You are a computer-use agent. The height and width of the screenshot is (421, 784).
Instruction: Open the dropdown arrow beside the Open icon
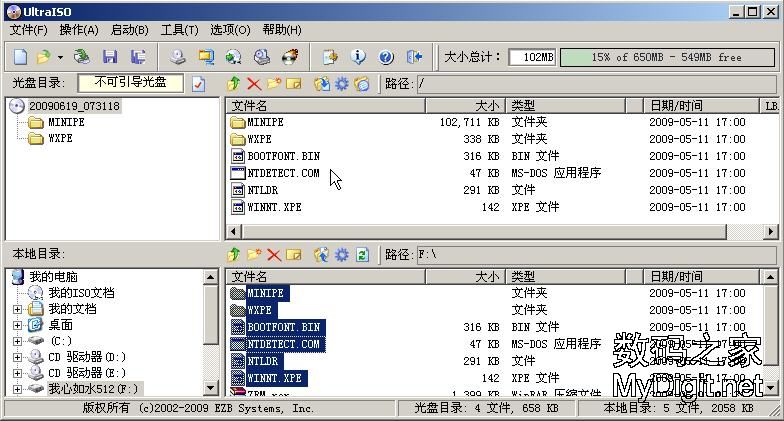tap(60, 58)
